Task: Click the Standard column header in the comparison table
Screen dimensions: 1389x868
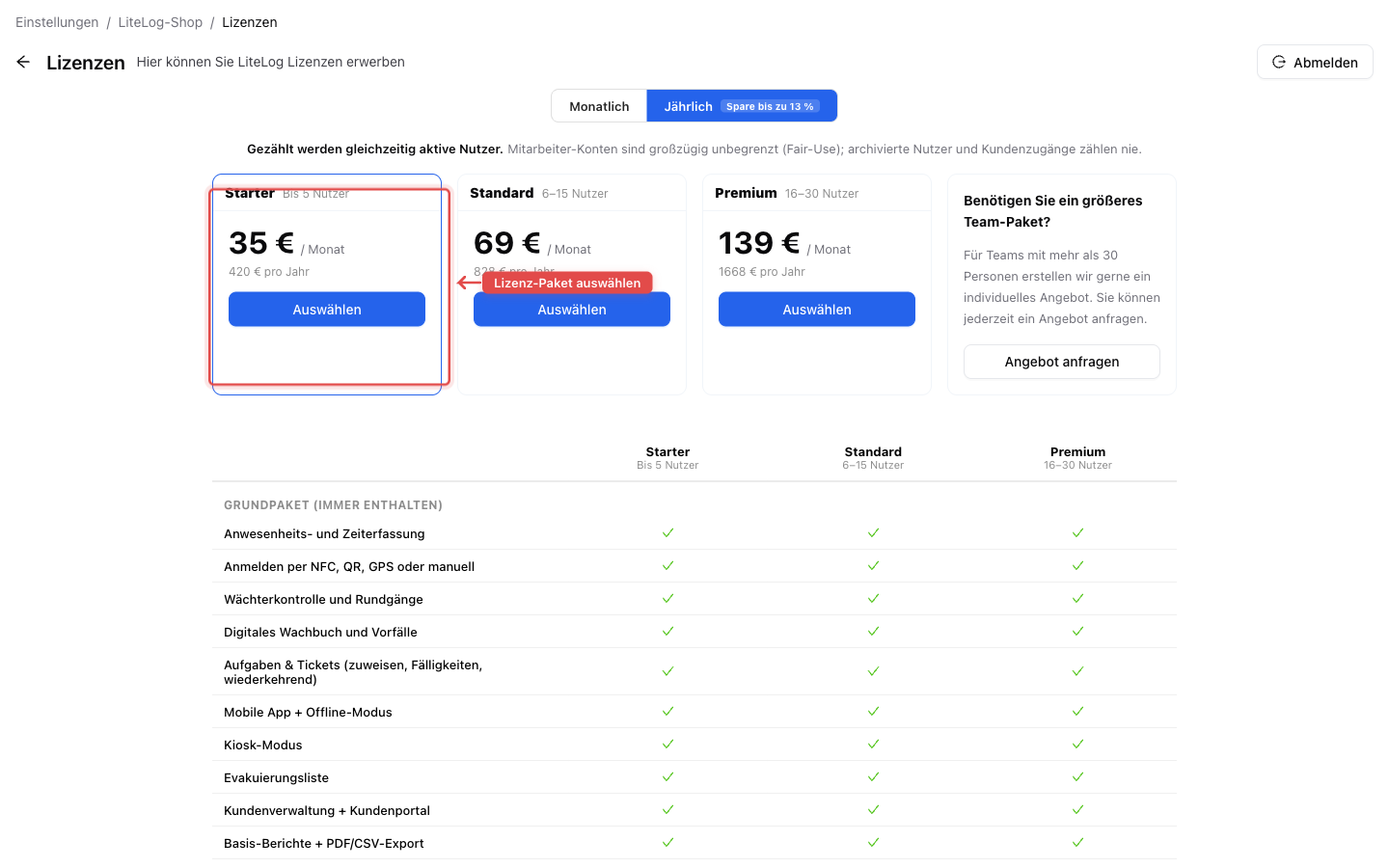Action: [873, 458]
